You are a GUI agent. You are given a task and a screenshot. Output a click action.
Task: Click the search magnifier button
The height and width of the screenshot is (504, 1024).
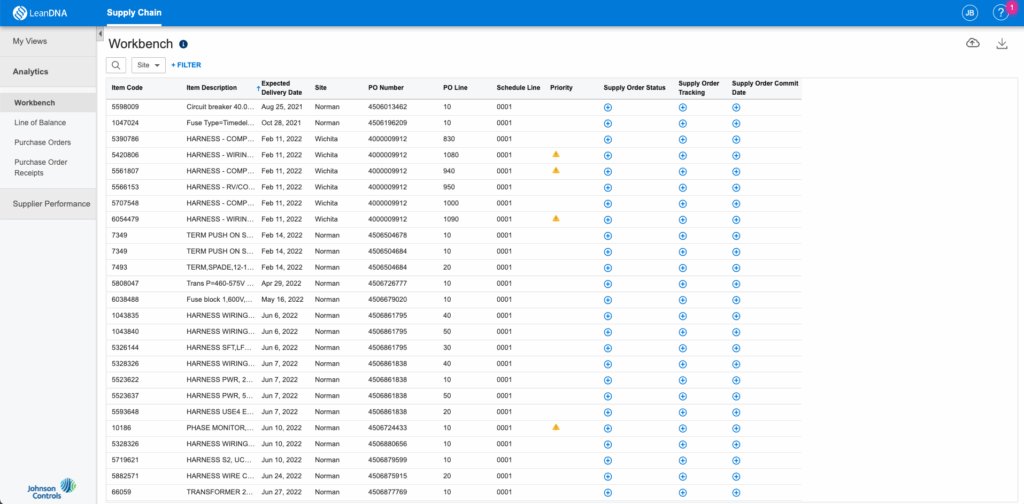pos(116,65)
